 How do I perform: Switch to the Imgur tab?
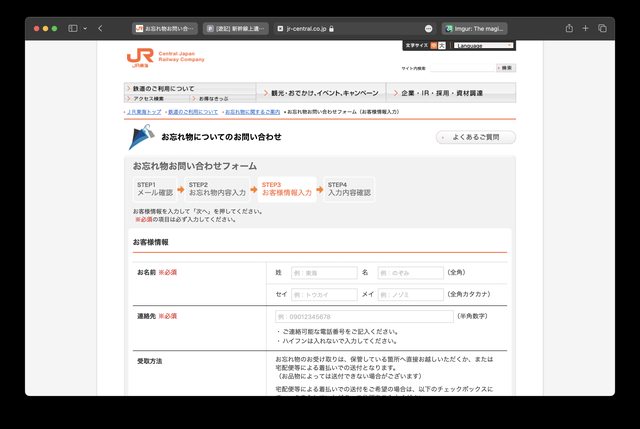(473, 28)
